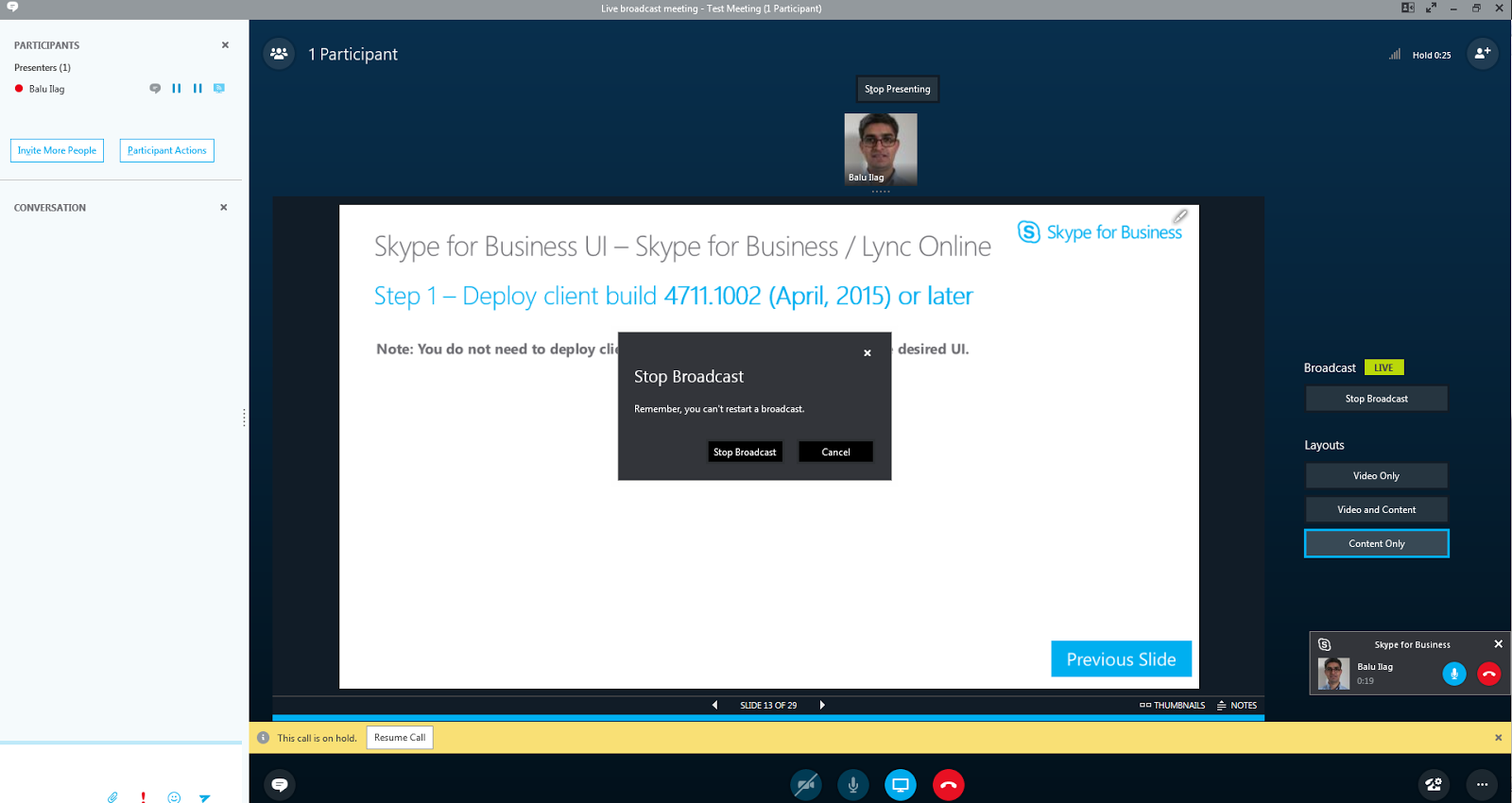Click the annotation pen icon on slide
This screenshot has height=803, width=1512.
click(x=1180, y=216)
